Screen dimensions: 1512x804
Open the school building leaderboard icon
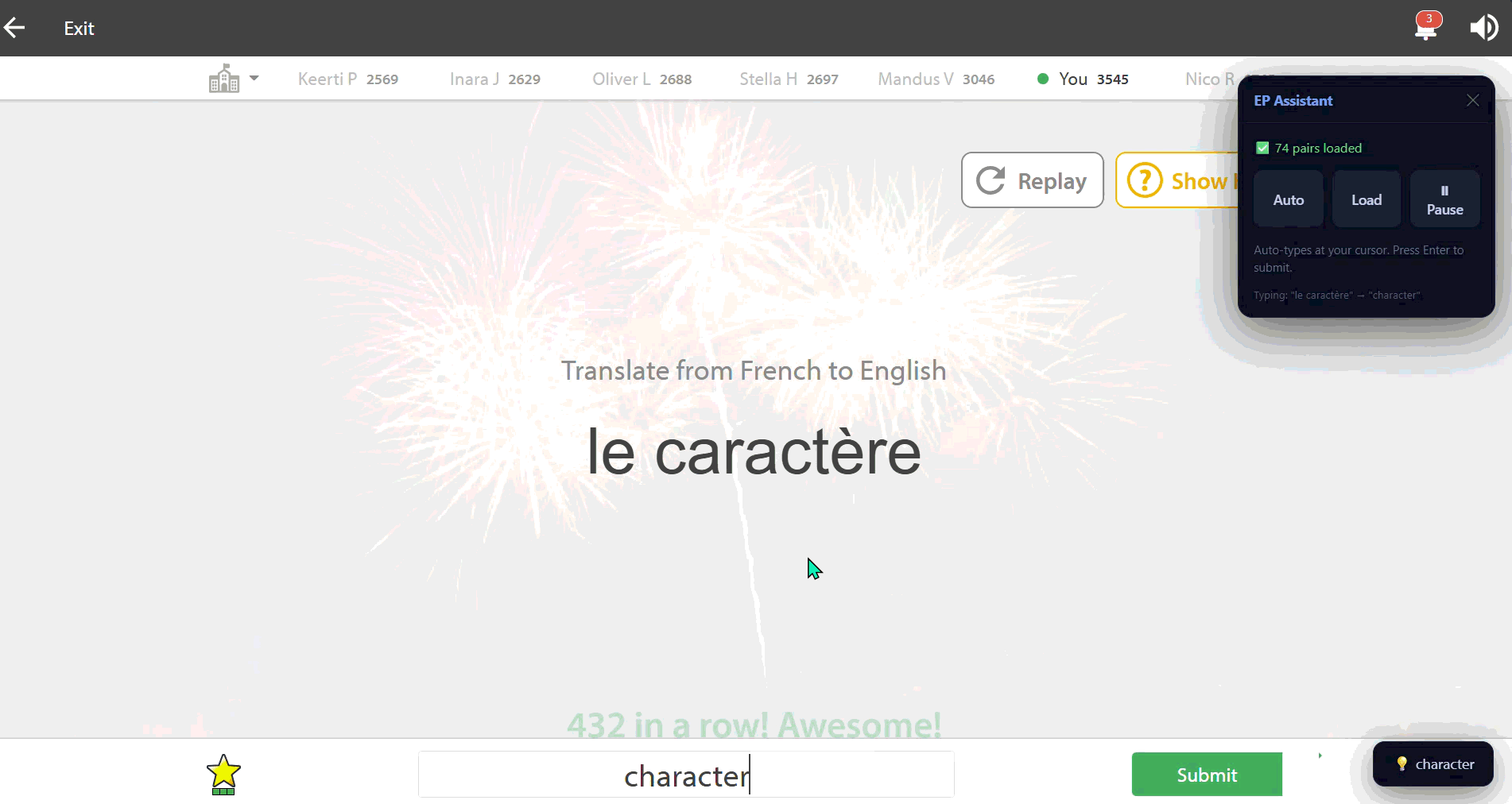pos(224,79)
